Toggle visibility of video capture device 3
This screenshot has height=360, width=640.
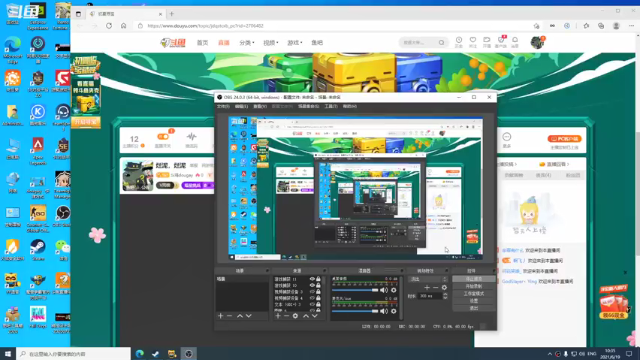pos(312,292)
